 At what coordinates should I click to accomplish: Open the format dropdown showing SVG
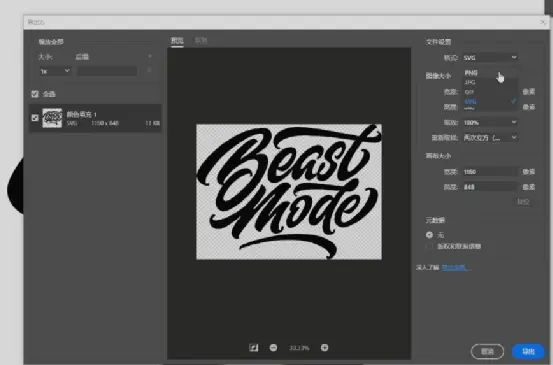point(490,57)
